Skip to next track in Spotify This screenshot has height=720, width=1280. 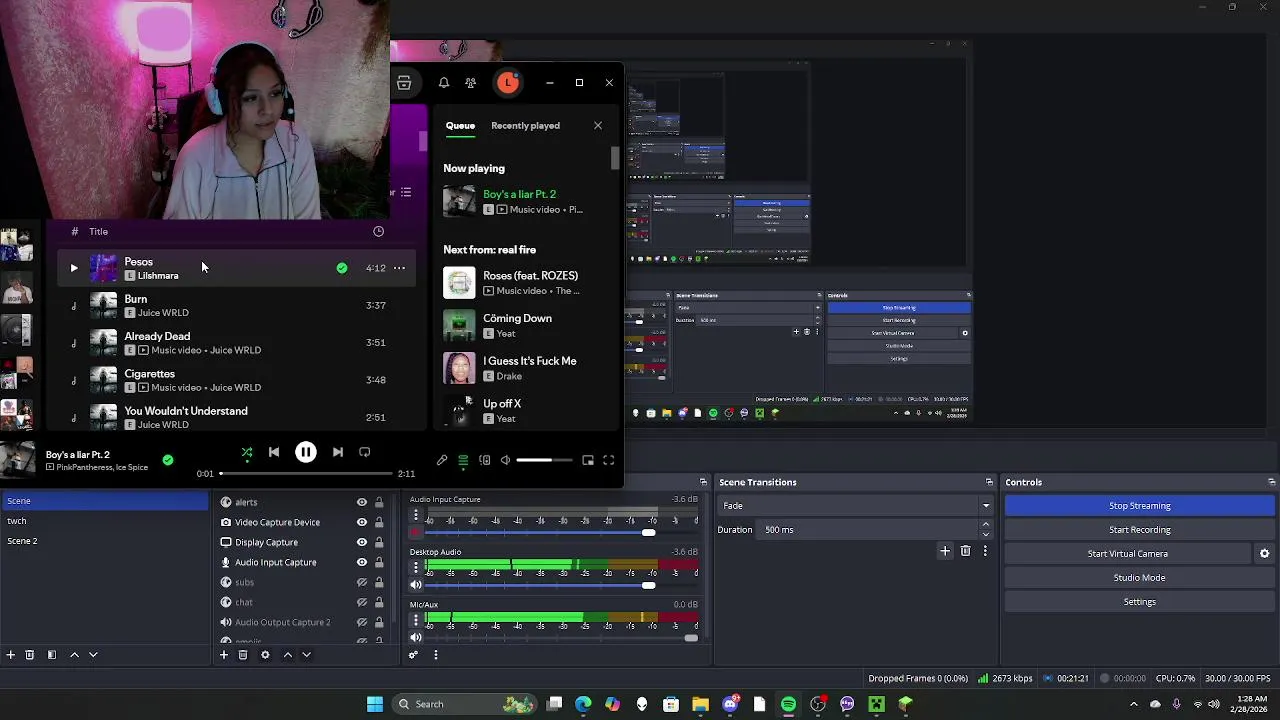tap(338, 453)
